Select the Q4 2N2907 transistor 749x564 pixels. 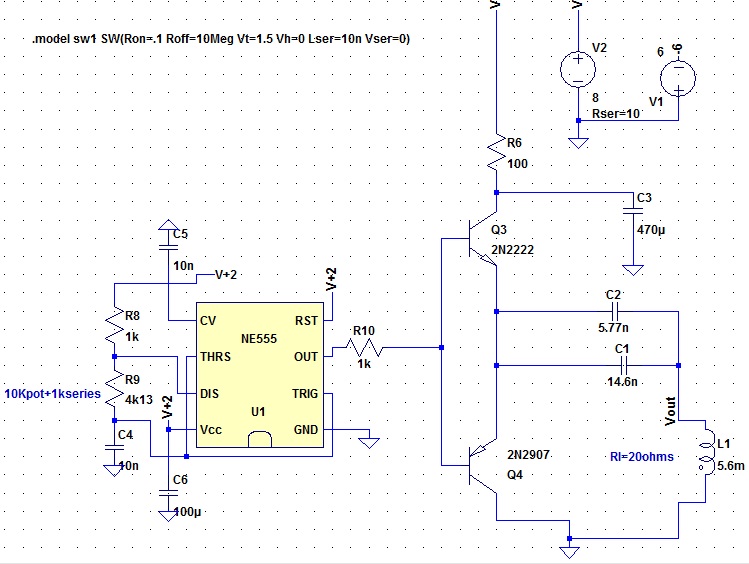(x=482, y=466)
